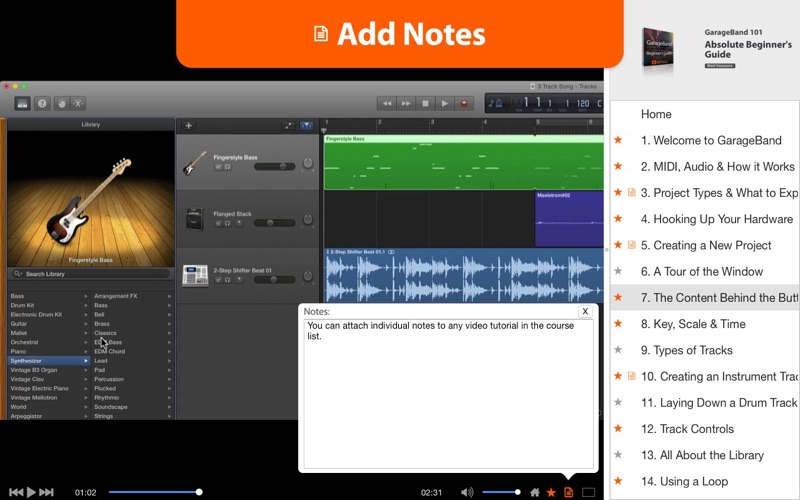Screen dimensions: 800x500
Task: Open Home in the course list
Action: tap(656, 114)
